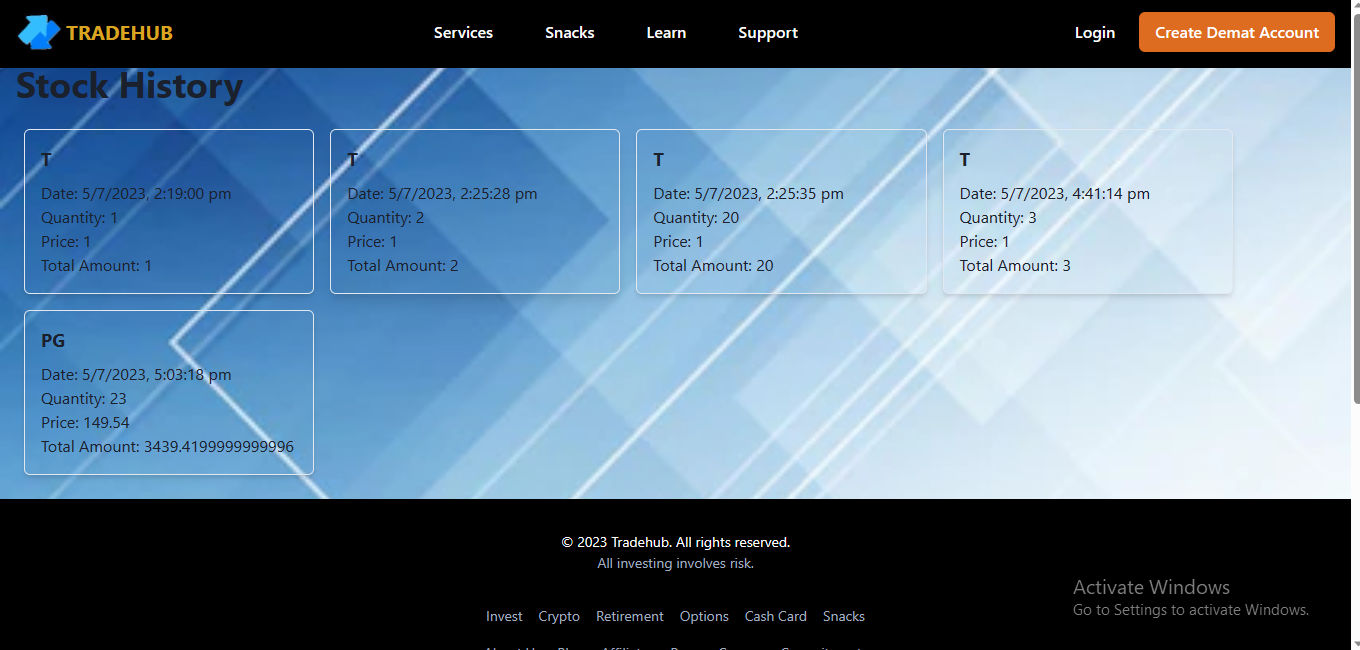1360x650 pixels.
Task: Select the T stock card dated 2:19:00 pm
Action: 169,211
